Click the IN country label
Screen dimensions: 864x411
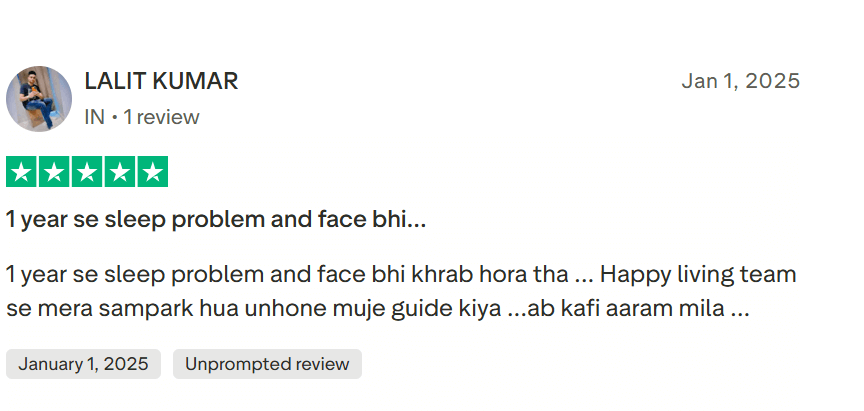[x=94, y=117]
